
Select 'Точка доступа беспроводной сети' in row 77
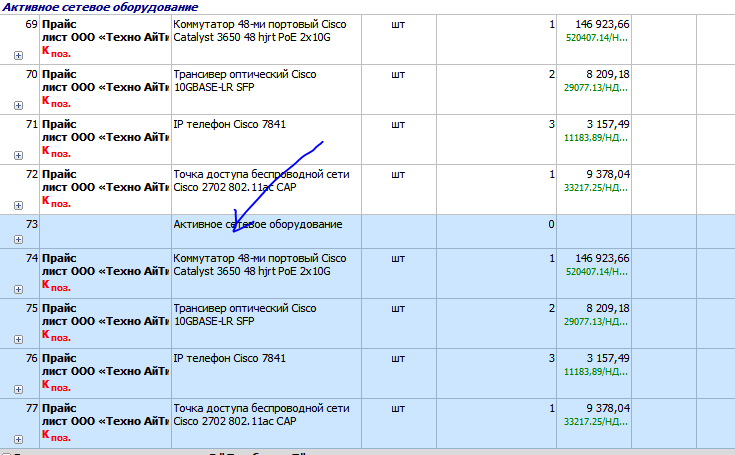click(x=261, y=408)
